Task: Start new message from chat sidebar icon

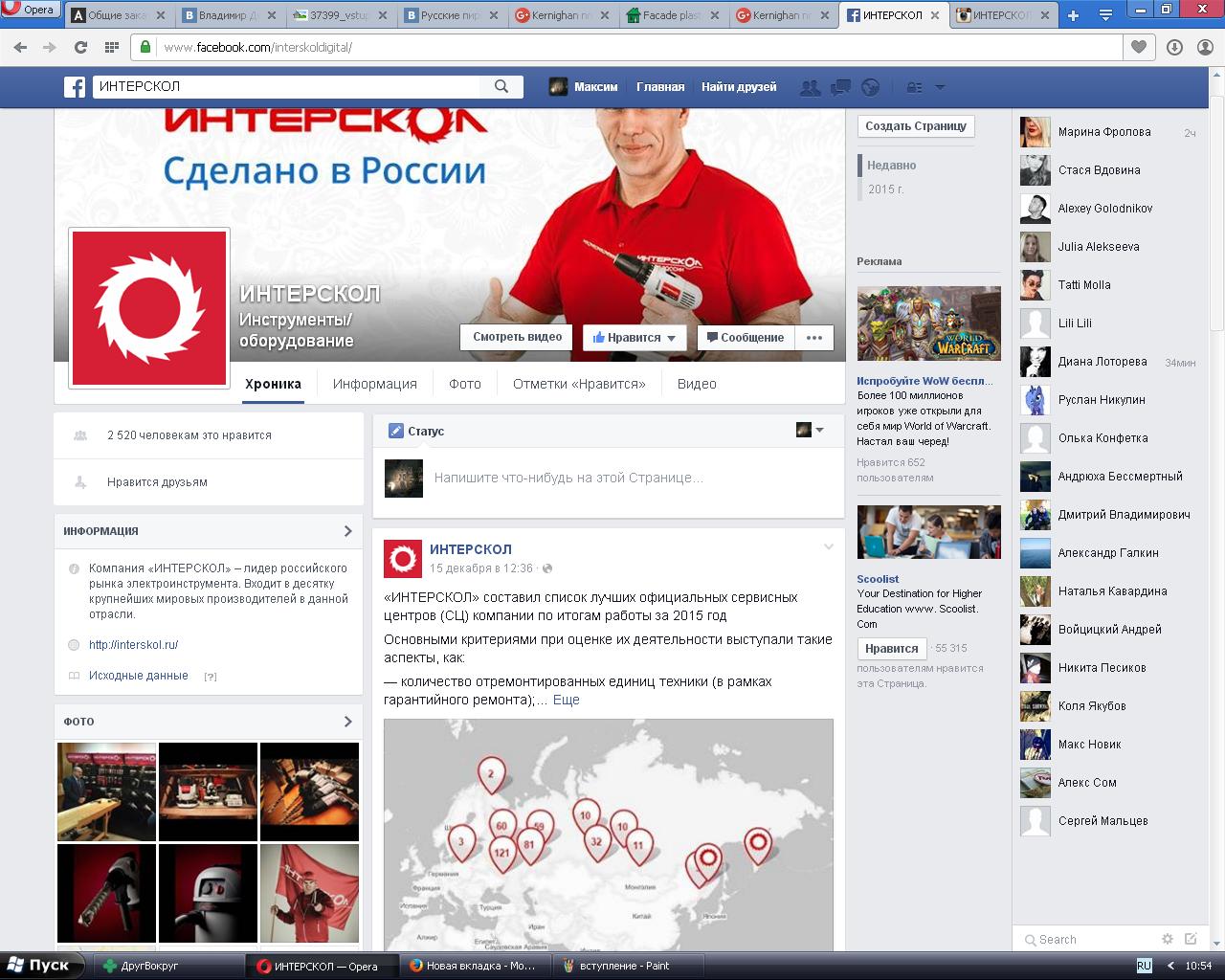Action: pos(1191,939)
